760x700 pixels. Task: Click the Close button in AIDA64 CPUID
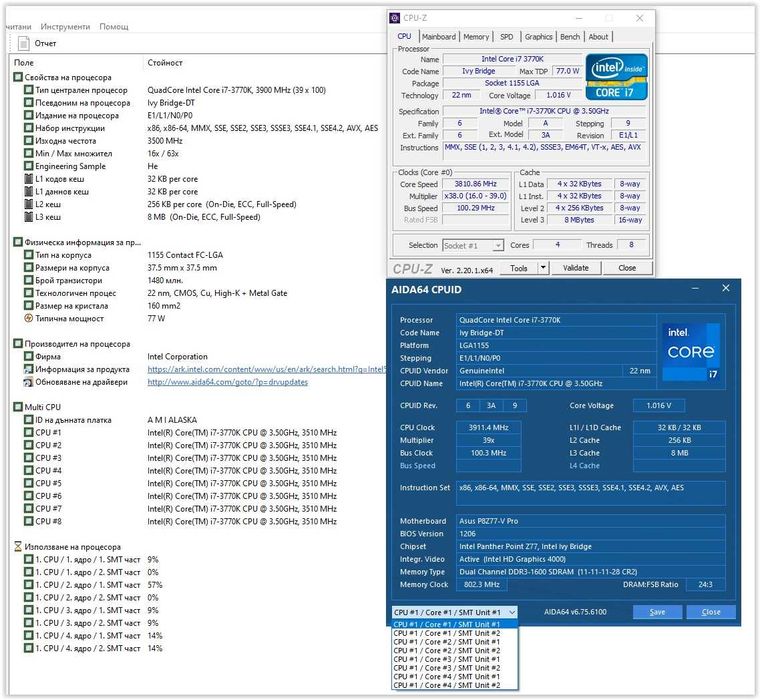(x=711, y=612)
